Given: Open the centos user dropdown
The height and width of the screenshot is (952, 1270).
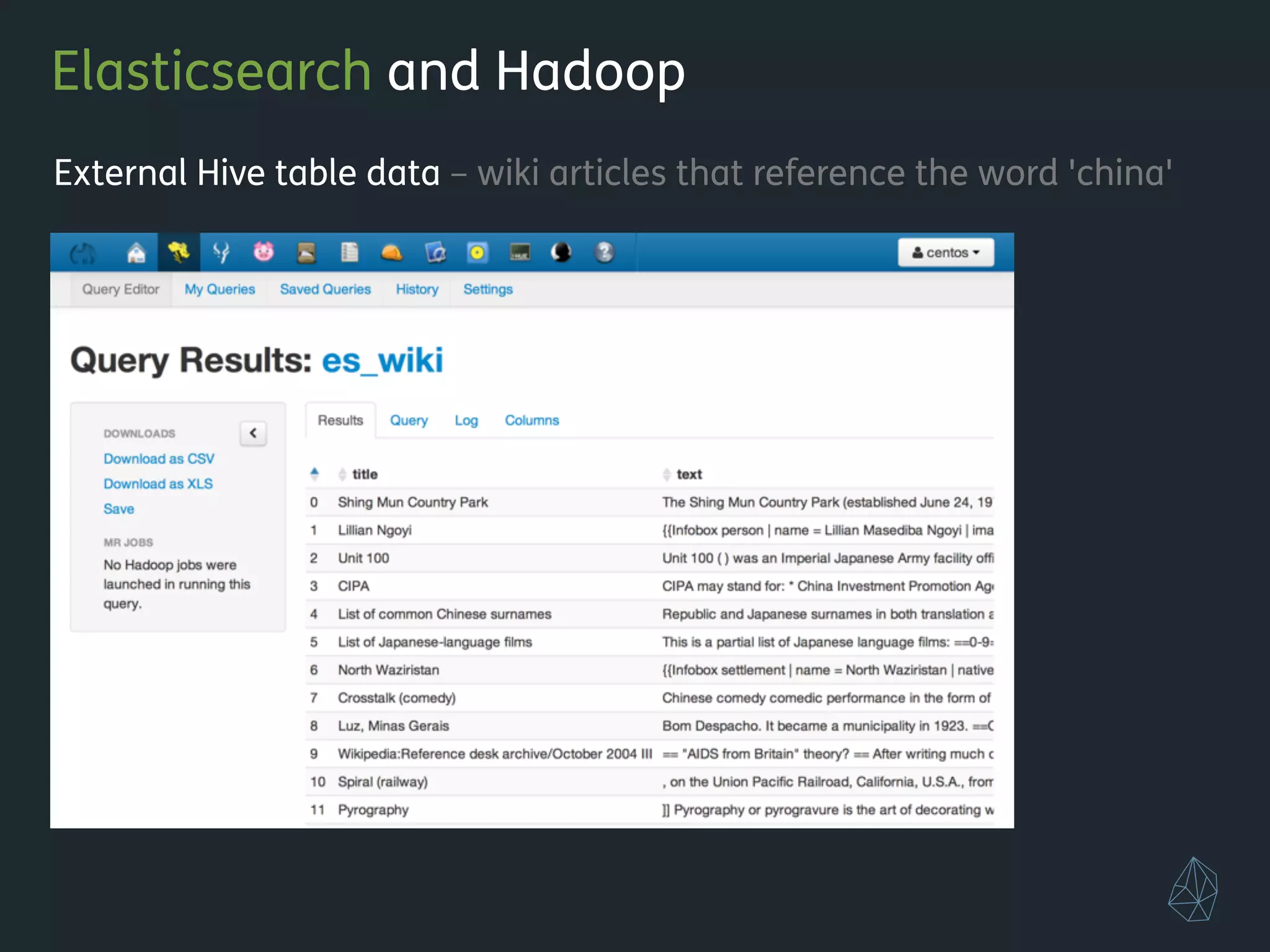Looking at the screenshot, I should tap(946, 253).
